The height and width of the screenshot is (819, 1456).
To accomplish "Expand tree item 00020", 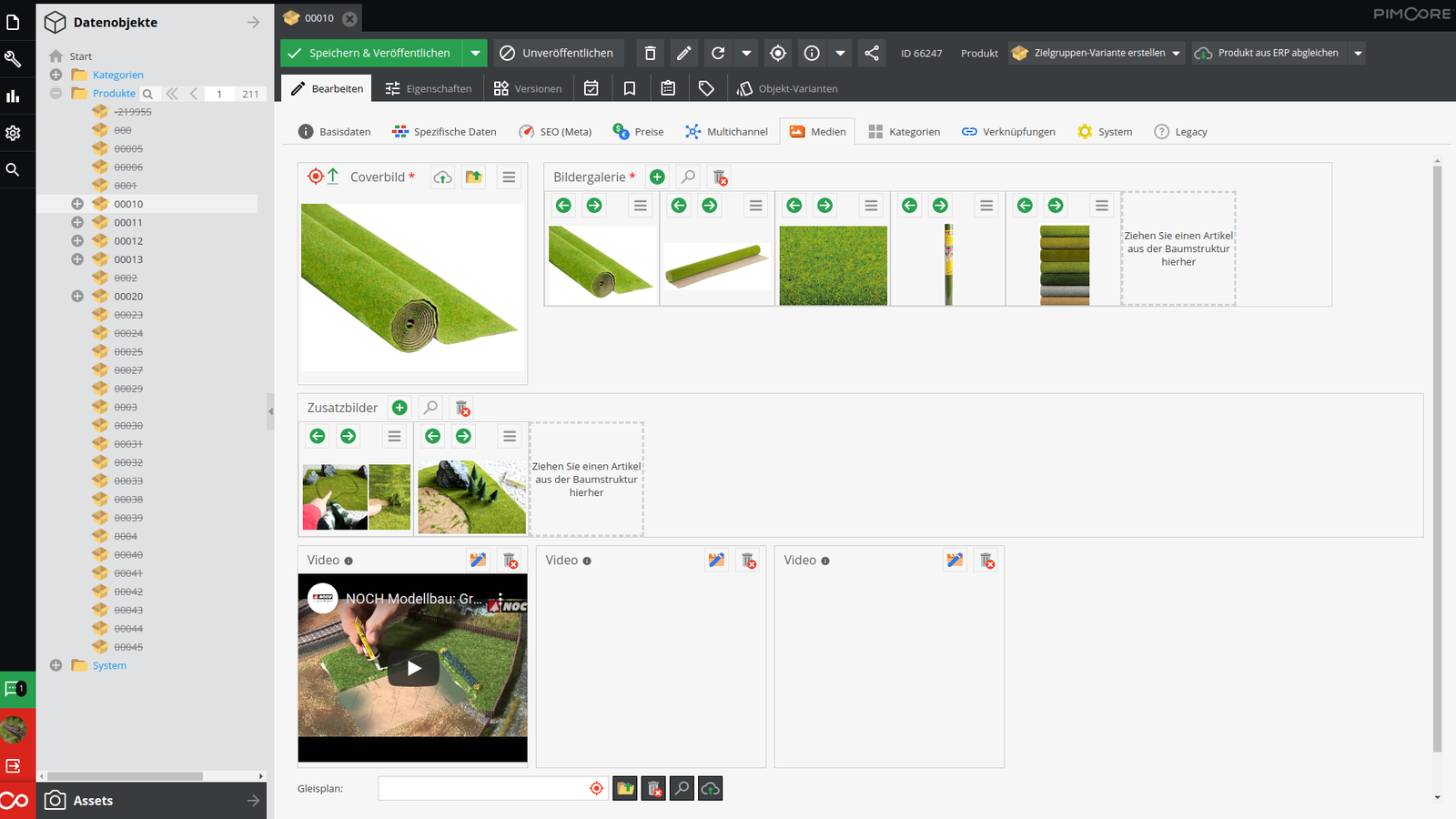I will (x=77, y=296).
